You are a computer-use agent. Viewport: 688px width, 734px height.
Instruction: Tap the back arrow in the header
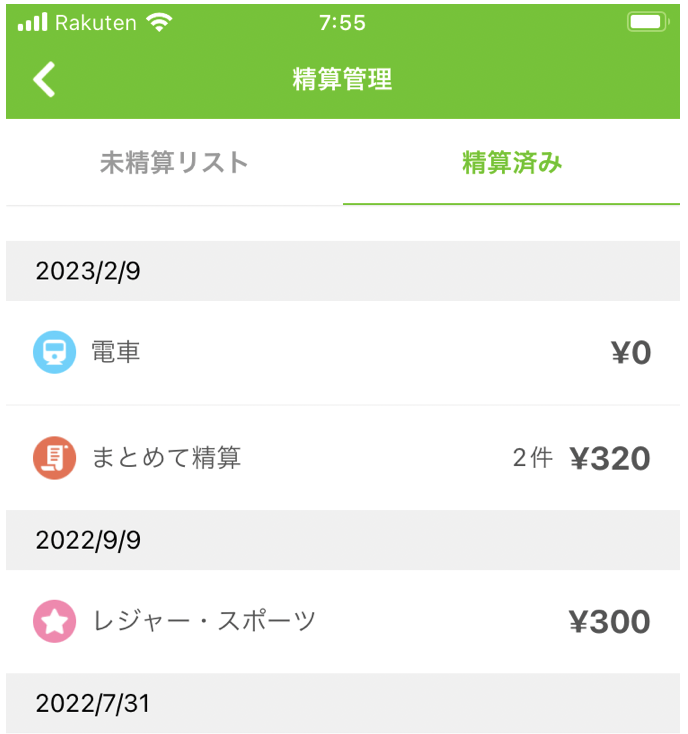tap(44, 79)
